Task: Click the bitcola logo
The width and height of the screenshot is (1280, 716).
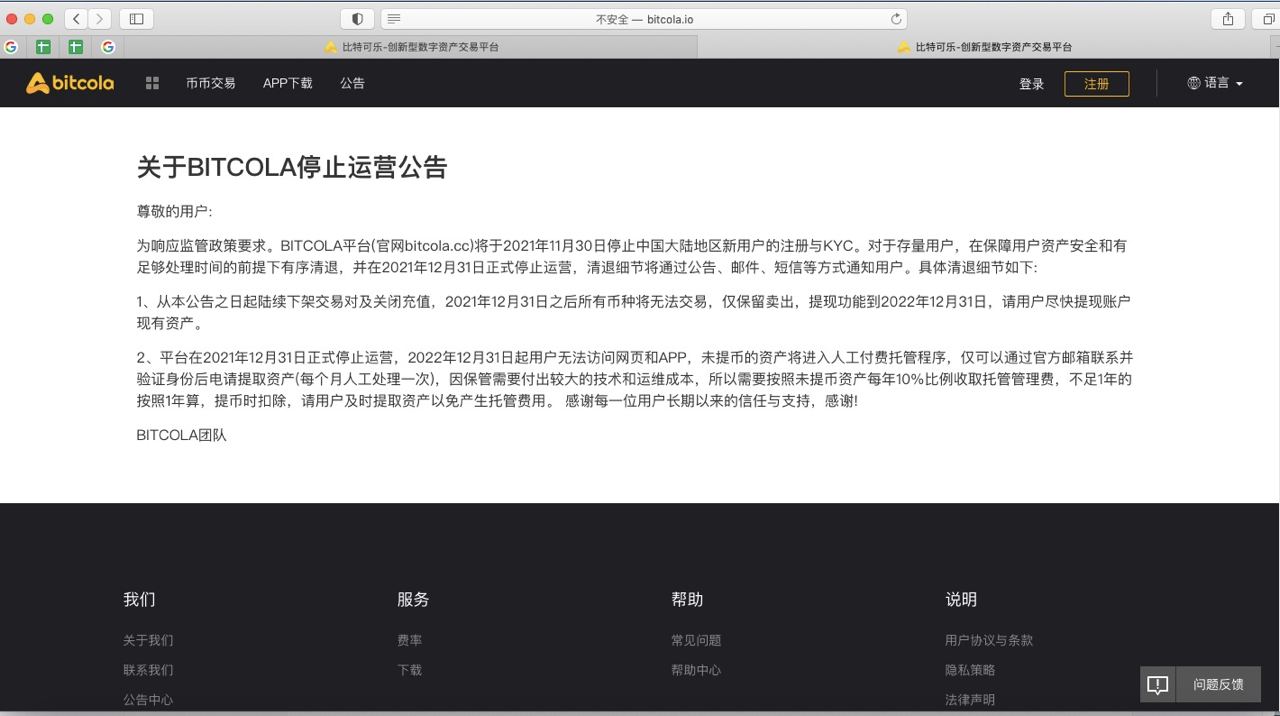Action: [70, 83]
